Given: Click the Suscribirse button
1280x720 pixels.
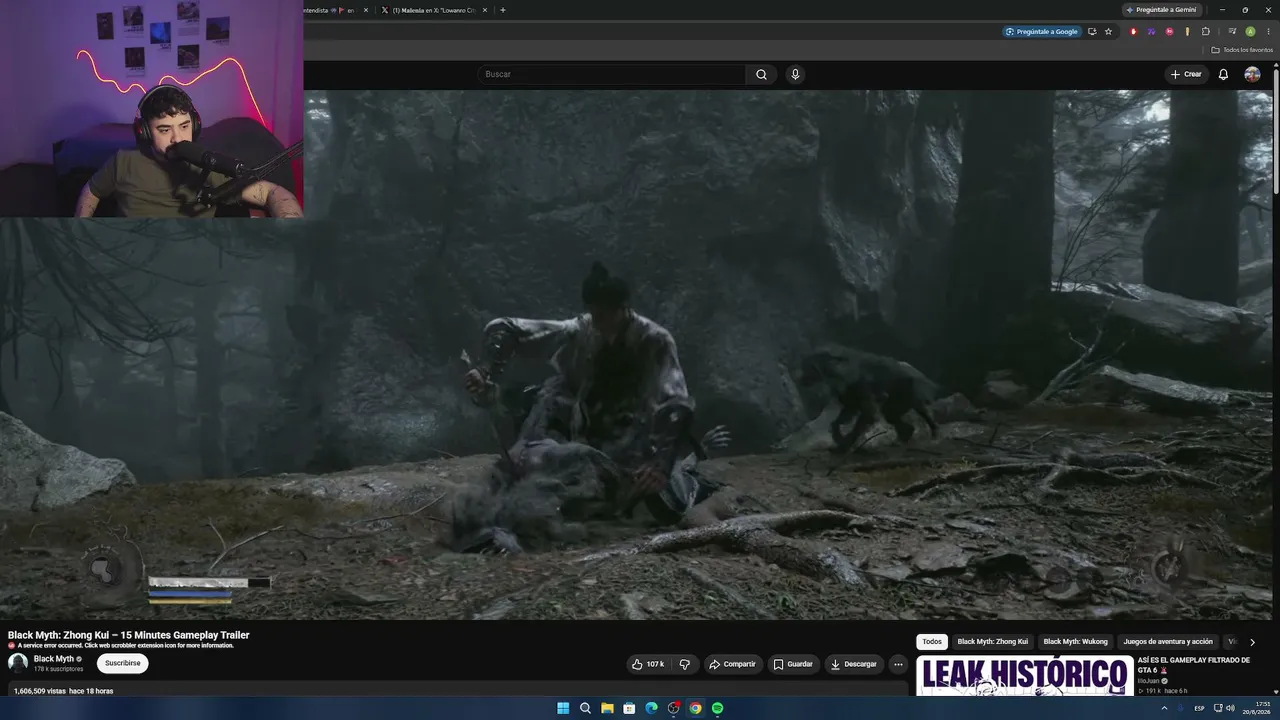Looking at the screenshot, I should pyautogui.click(x=123, y=663).
